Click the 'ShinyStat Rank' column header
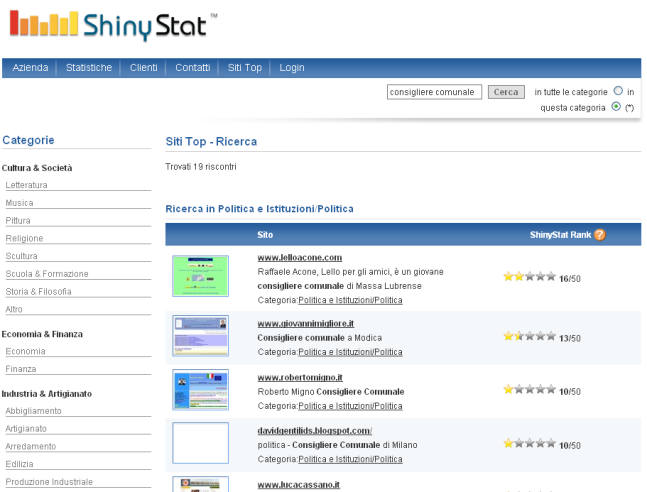 pos(560,235)
